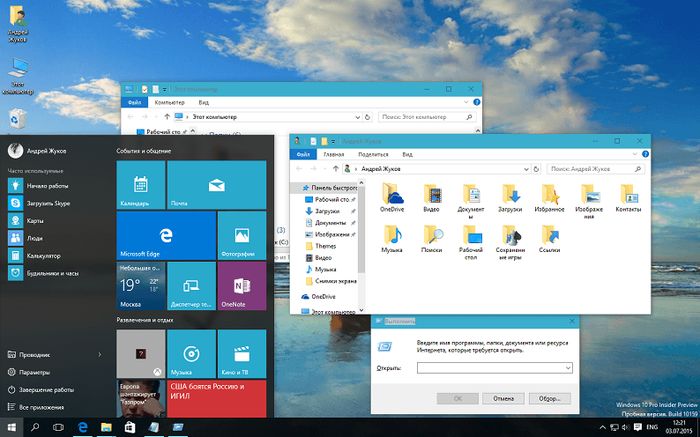Image resolution: width=700 pixels, height=437 pixels.
Task: Open the Музыка tile in Start menu
Action: coord(190,355)
